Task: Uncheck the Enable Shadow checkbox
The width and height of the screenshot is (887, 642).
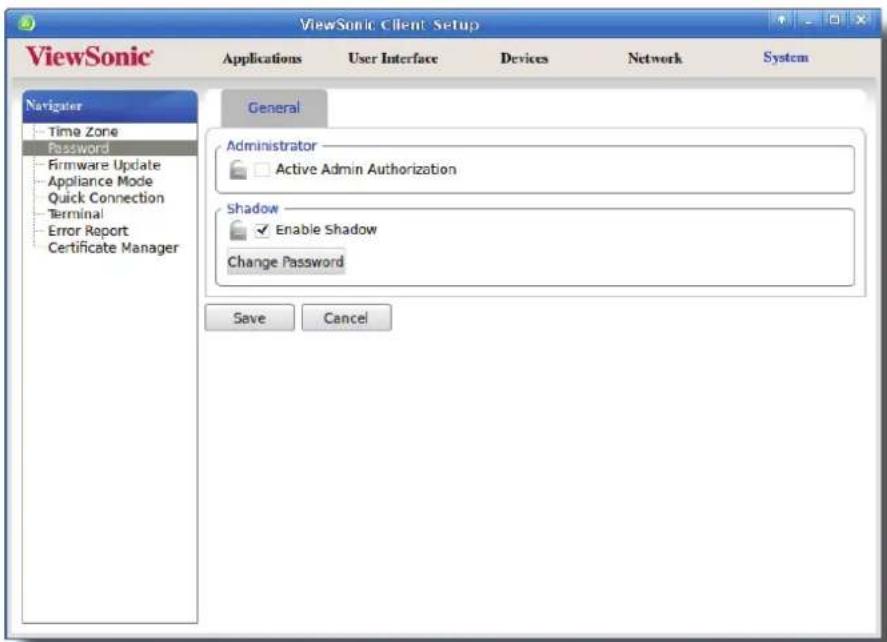Action: click(x=262, y=230)
